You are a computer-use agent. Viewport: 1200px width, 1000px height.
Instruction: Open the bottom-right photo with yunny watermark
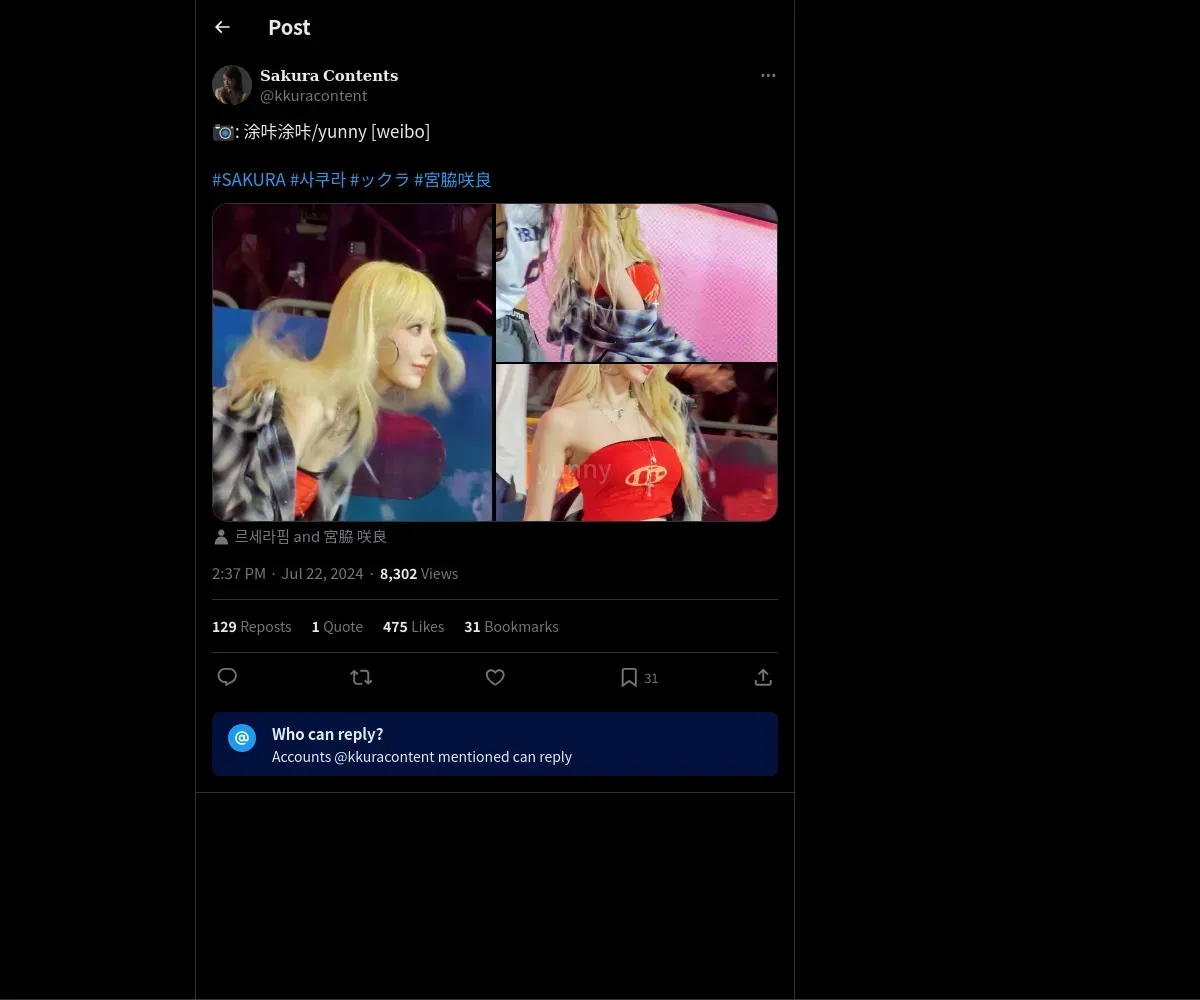pos(637,442)
